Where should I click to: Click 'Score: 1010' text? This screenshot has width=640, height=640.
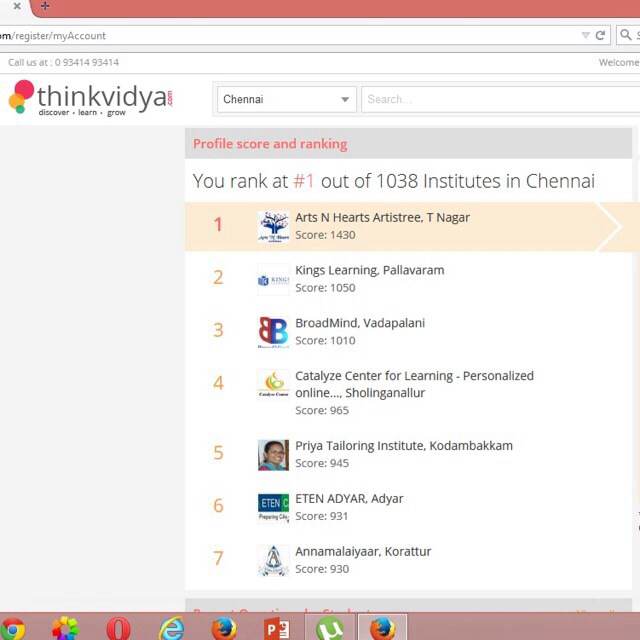click(325, 340)
